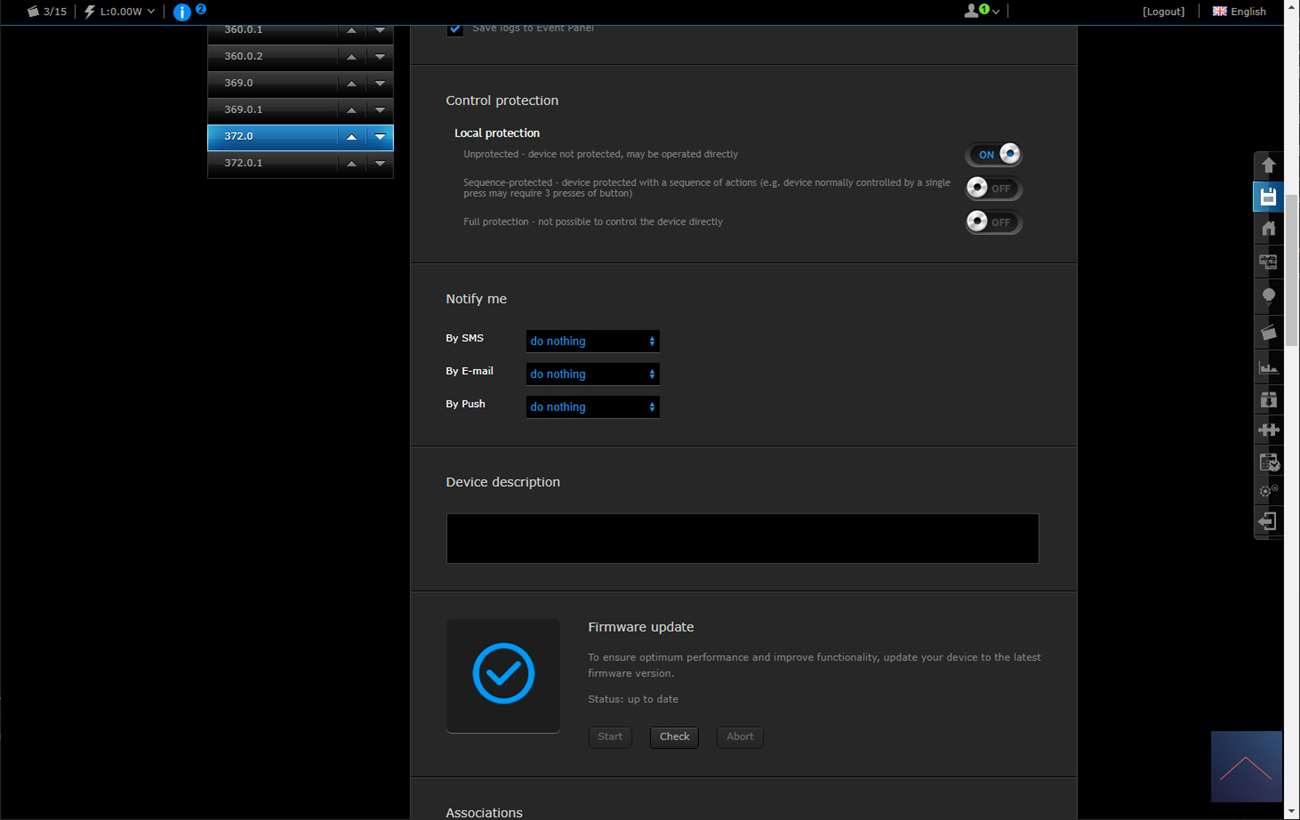Screen dimensions: 1300x820
Task: Expand the power consumption L:0.00W indicator
Action: pyautogui.click(x=120, y=12)
